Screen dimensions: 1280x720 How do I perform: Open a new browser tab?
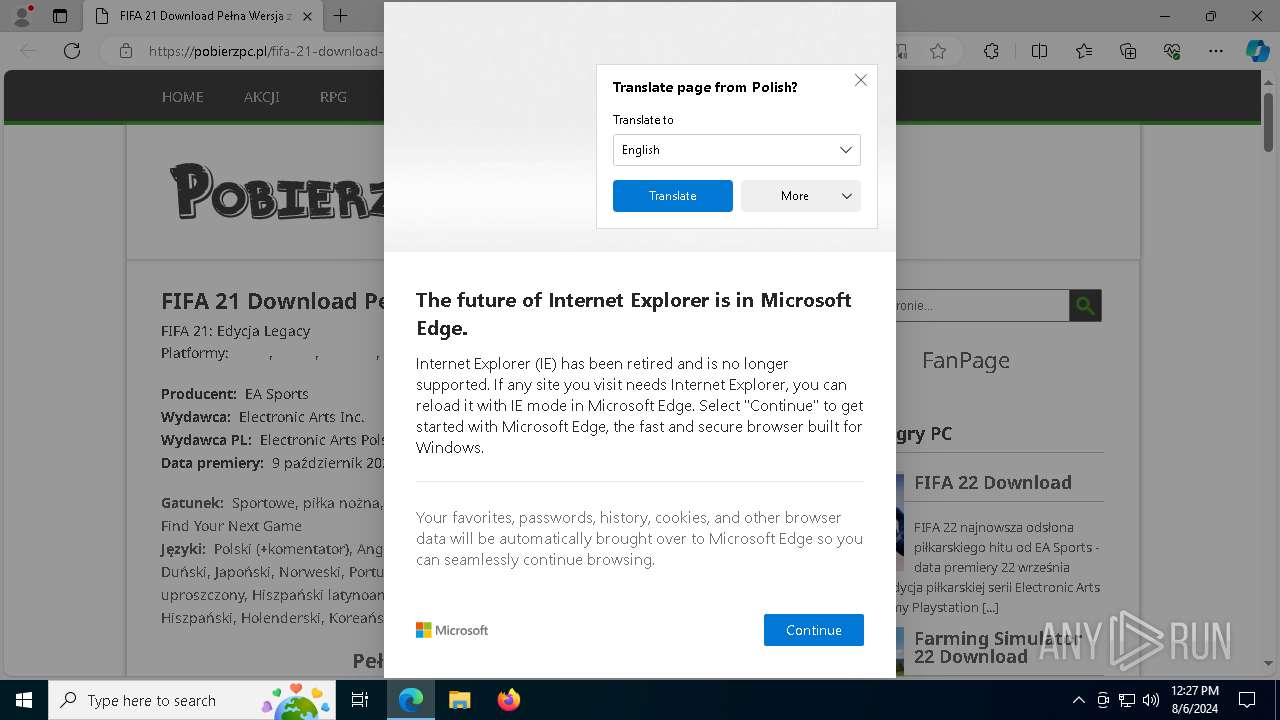341,16
